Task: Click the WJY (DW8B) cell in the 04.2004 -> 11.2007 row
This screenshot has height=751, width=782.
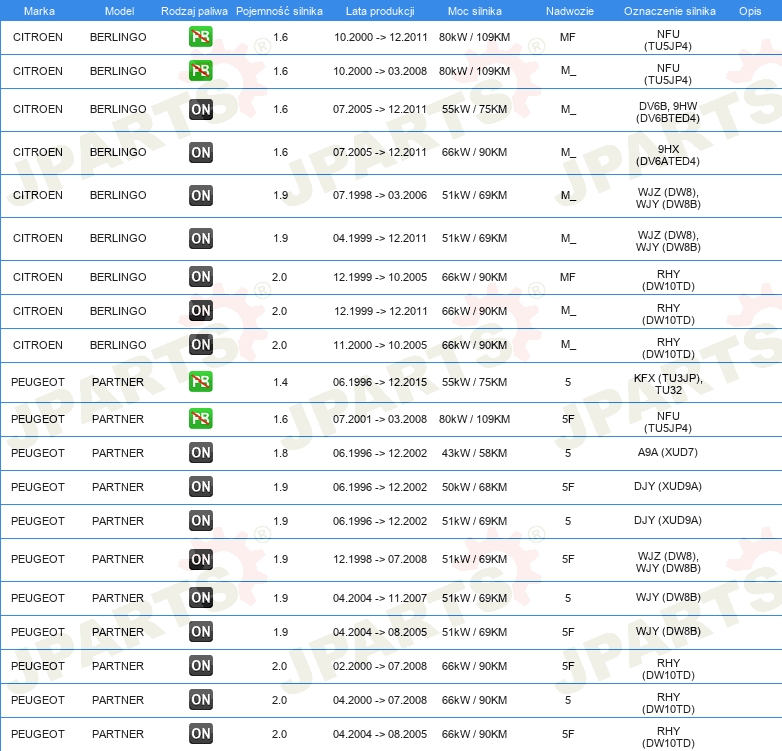Action: [x=668, y=597]
